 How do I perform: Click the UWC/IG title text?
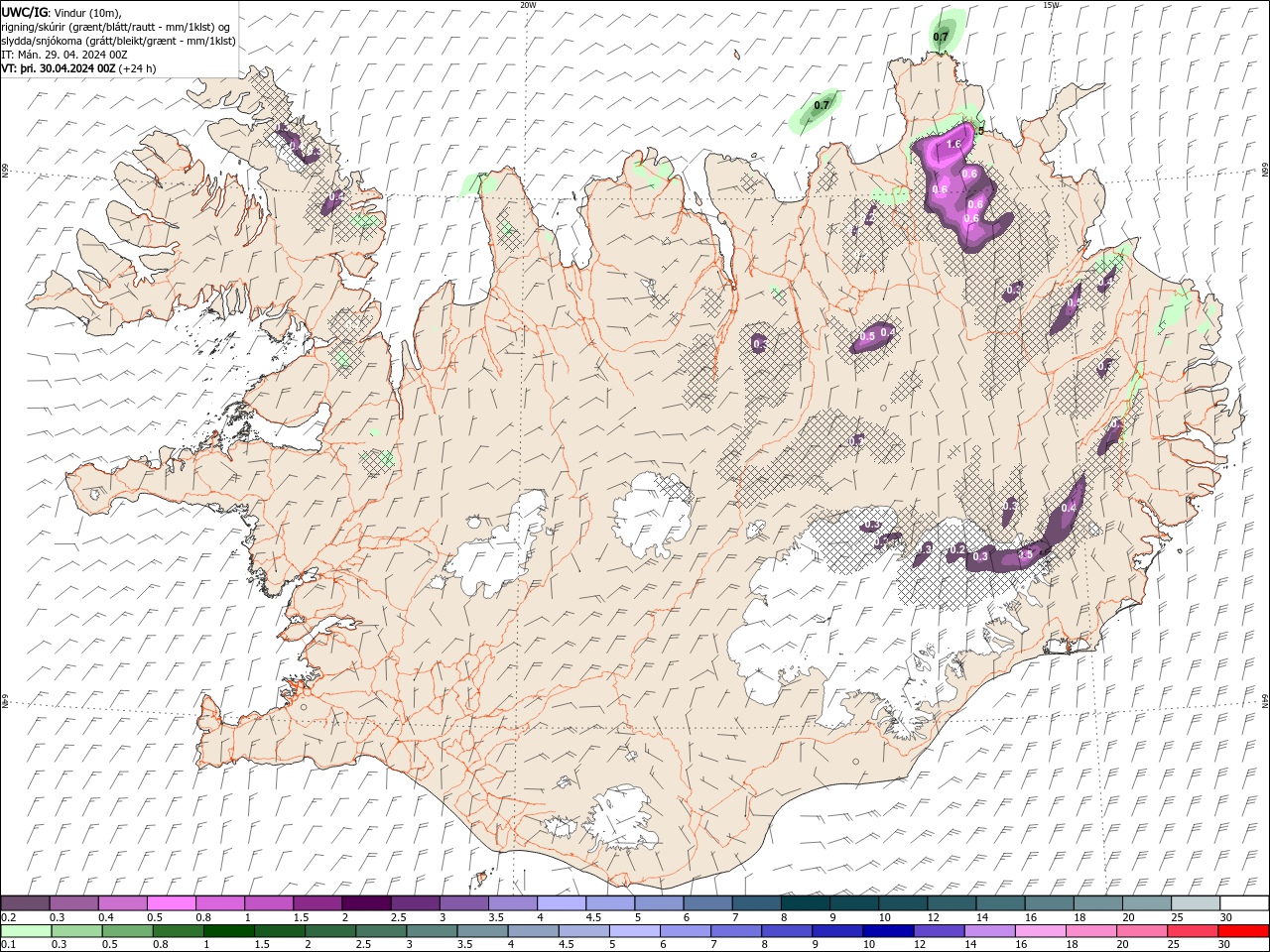[x=24, y=12]
